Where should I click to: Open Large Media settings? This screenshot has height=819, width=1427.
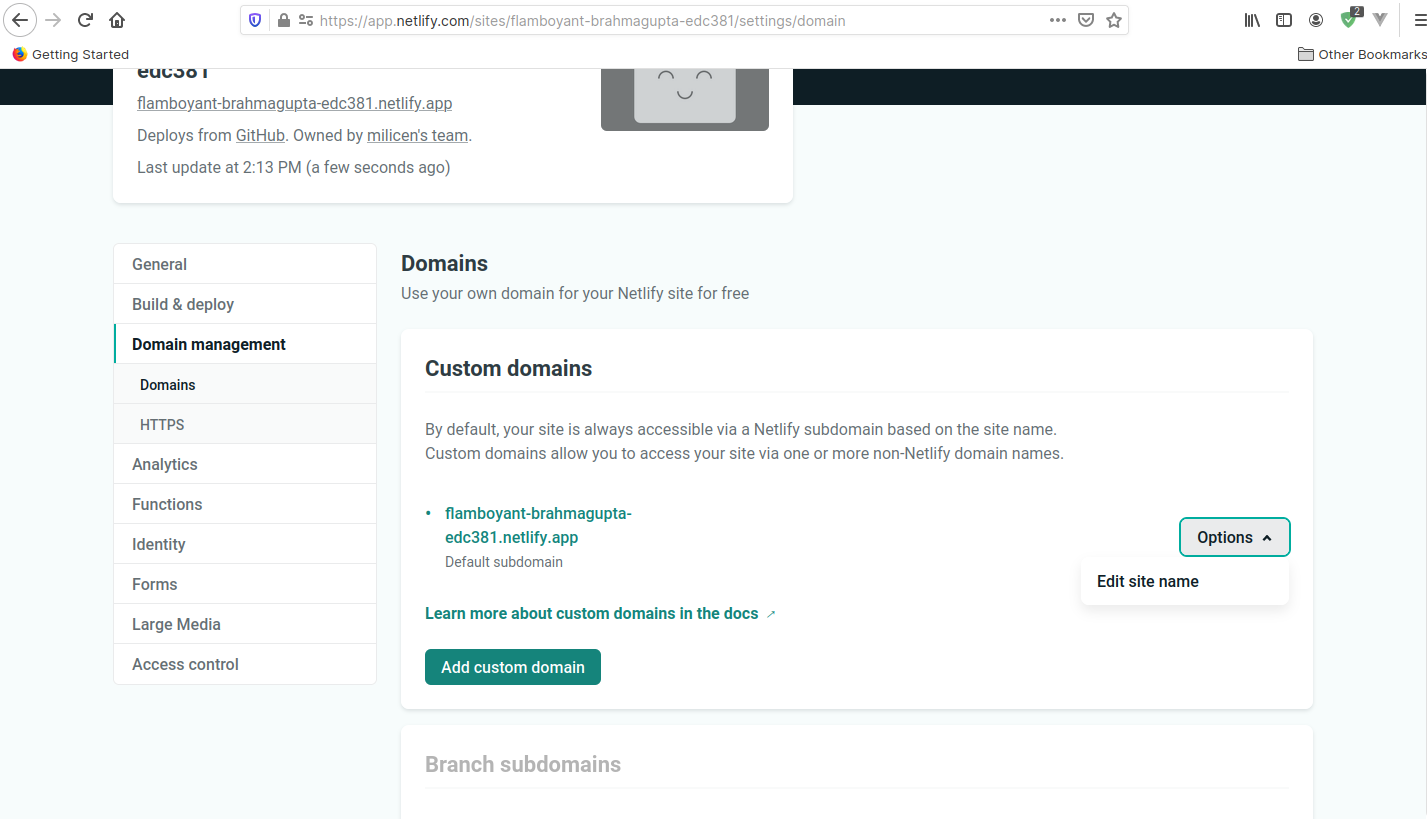245,624
